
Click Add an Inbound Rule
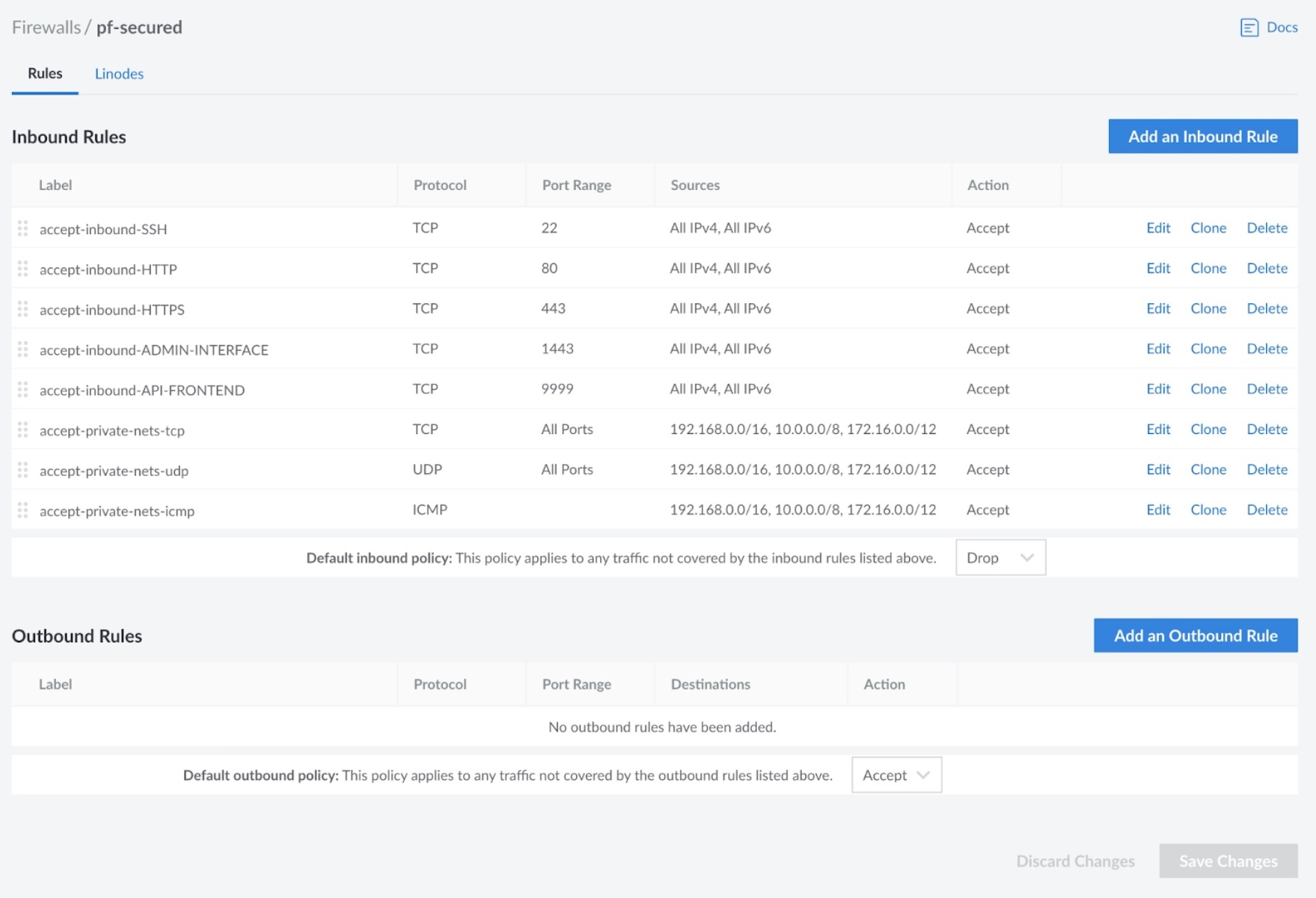[1202, 136]
